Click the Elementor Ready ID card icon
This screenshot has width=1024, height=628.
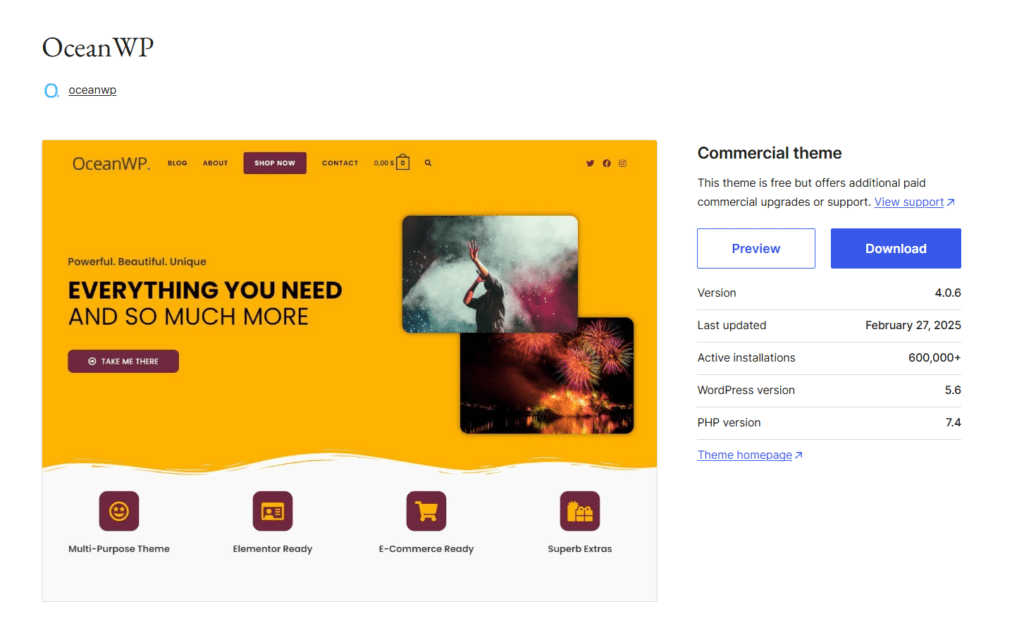pos(272,510)
